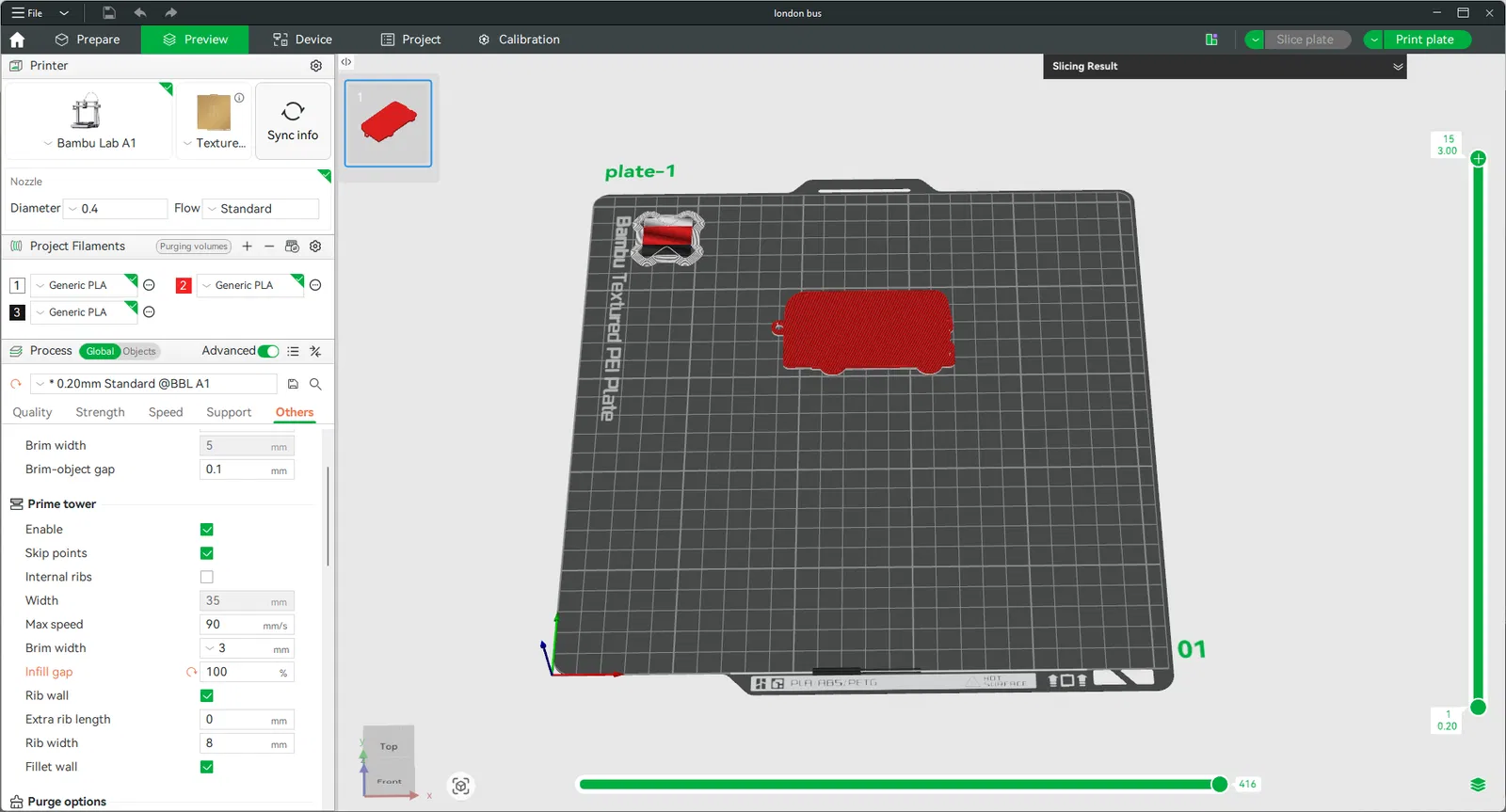Click the Print plate button

point(1424,40)
